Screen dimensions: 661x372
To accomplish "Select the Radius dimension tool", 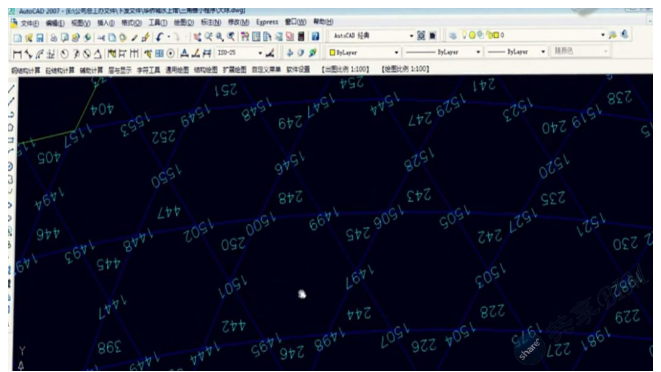I will point(64,54).
